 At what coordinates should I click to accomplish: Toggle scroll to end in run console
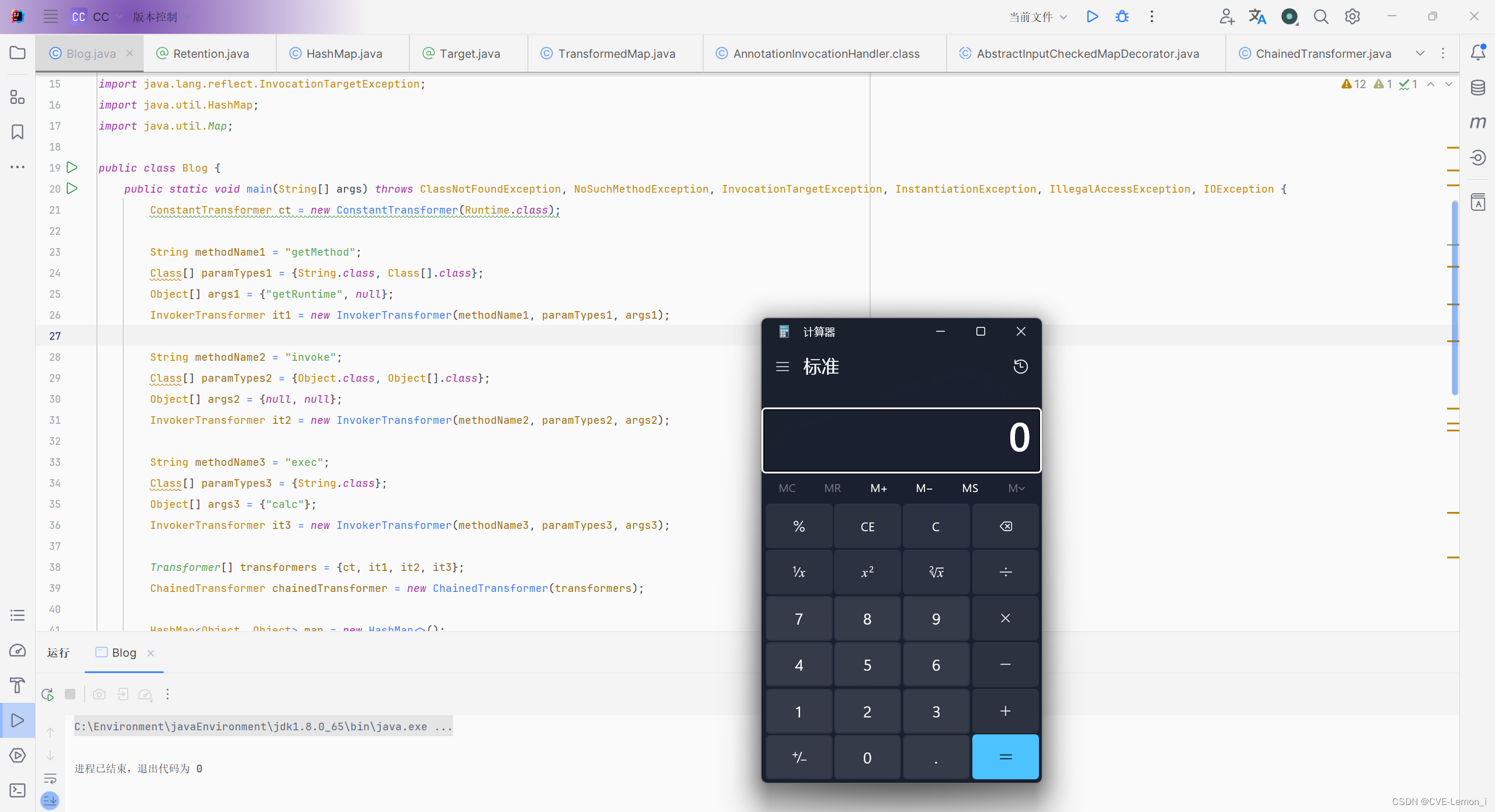tap(50, 800)
